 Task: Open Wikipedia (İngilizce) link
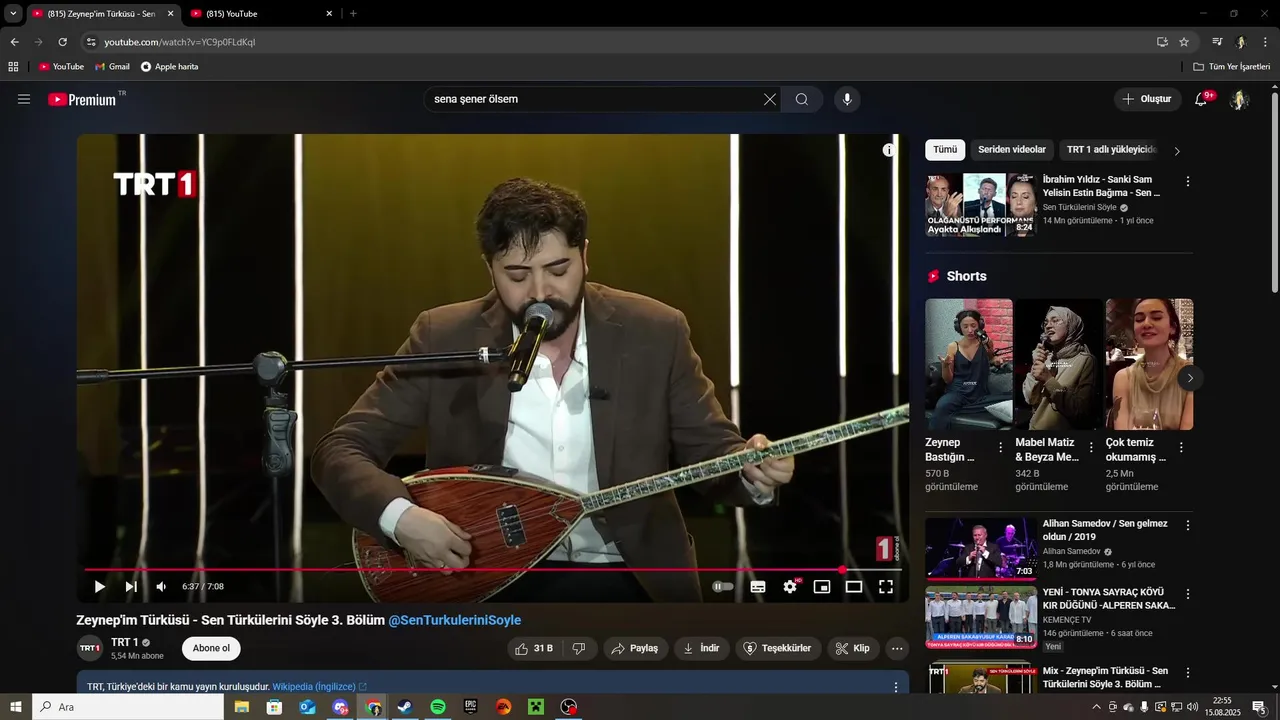tap(320, 687)
